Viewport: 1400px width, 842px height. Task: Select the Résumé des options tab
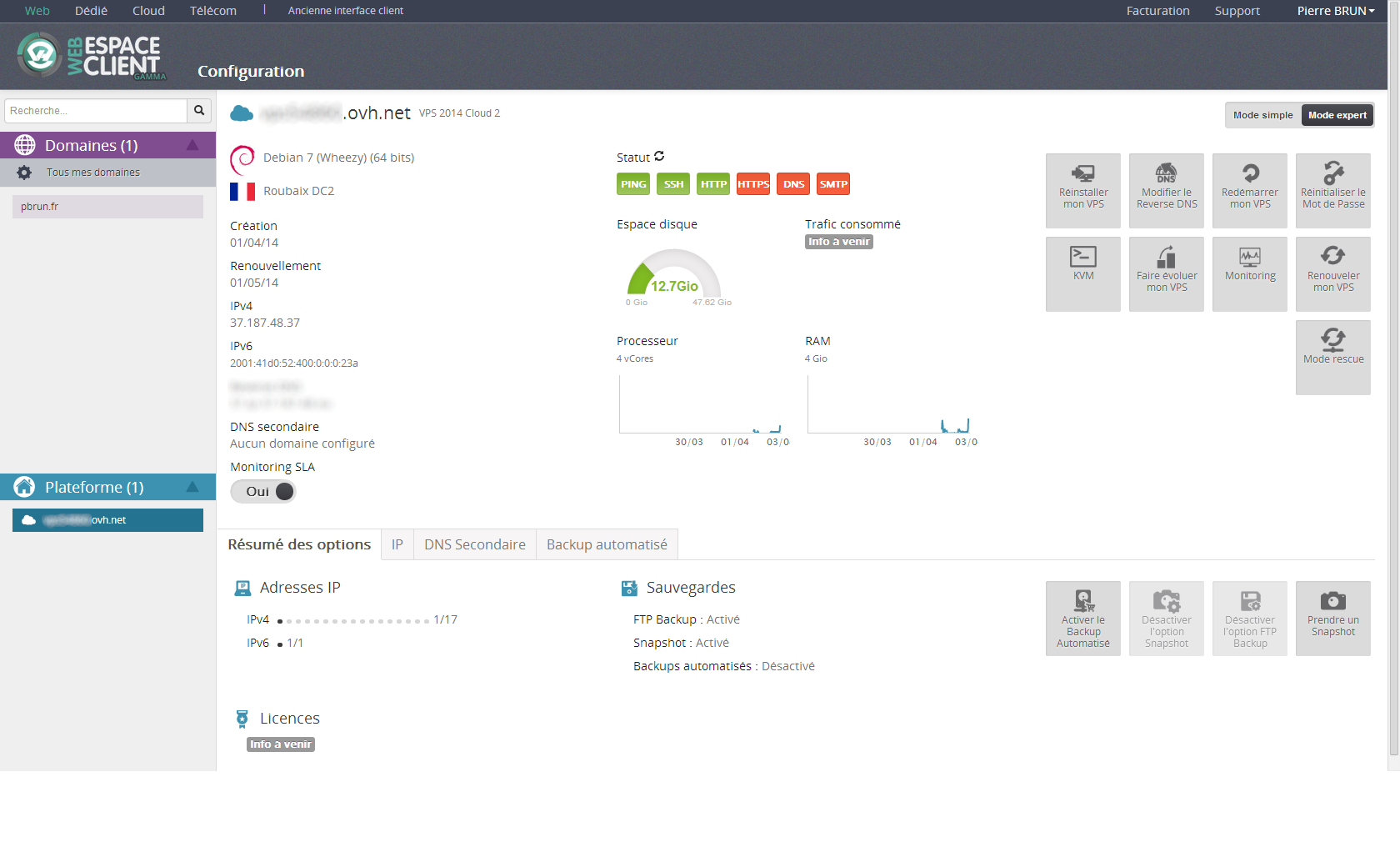click(299, 544)
